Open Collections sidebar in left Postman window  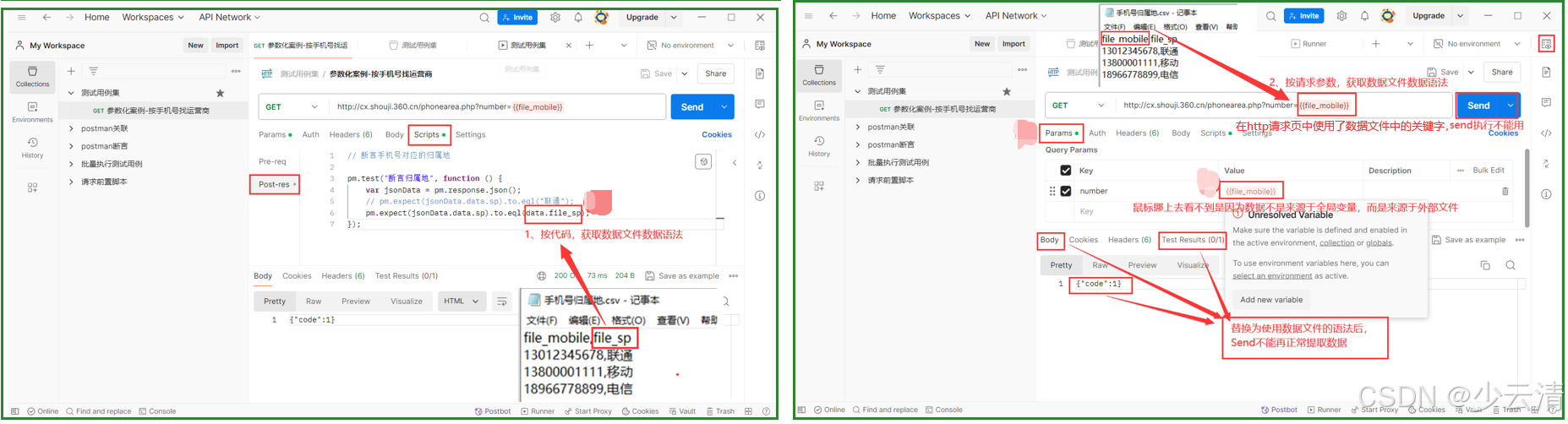point(32,77)
